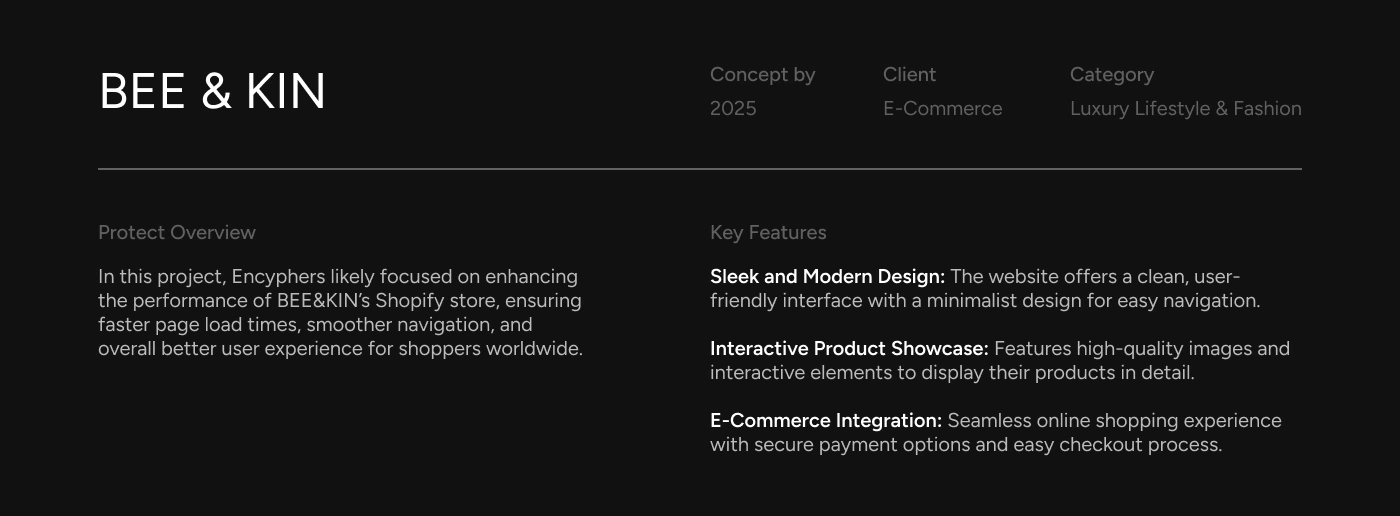Click the Protect Overview heading
The image size is (1400, 516).
click(x=177, y=232)
